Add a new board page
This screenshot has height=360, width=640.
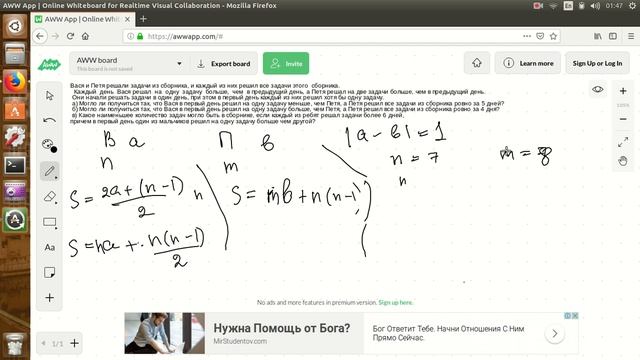[74, 343]
